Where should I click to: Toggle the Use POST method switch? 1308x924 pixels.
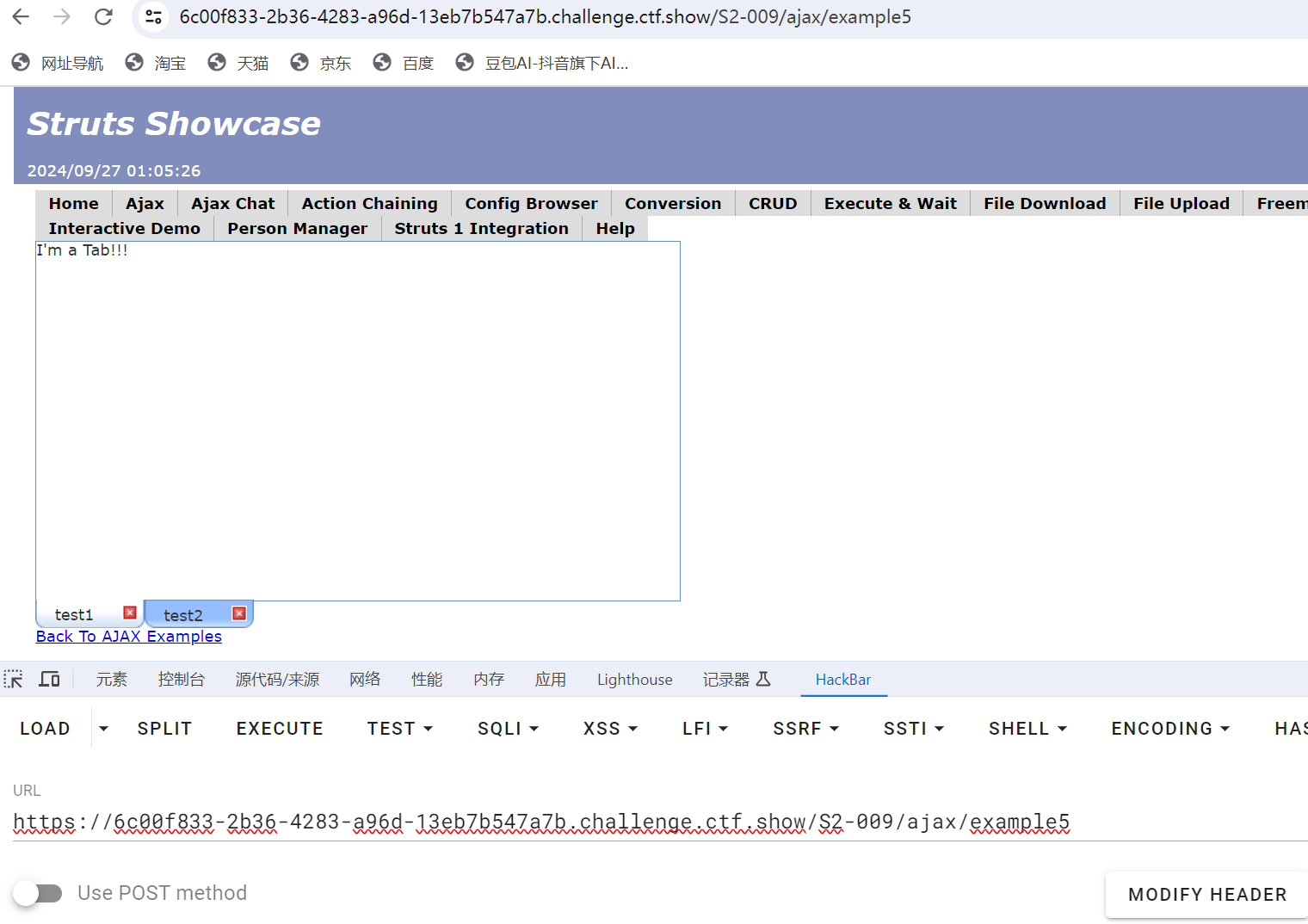38,893
